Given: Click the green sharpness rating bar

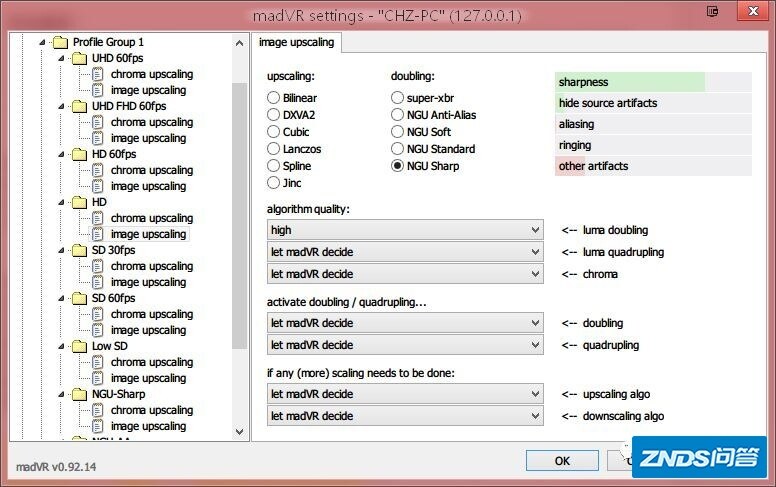Looking at the screenshot, I should tap(630, 82).
